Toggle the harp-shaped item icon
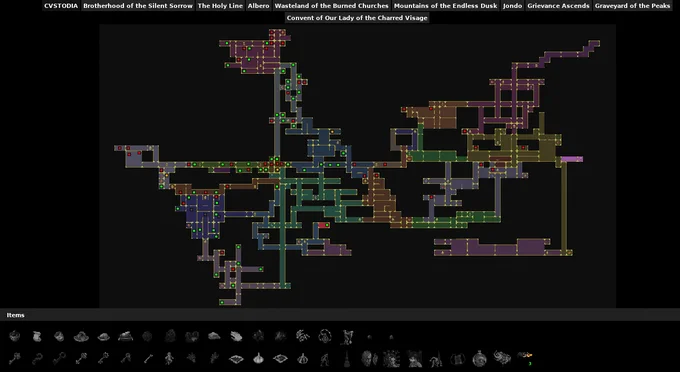680x372 pixels. click(348, 336)
